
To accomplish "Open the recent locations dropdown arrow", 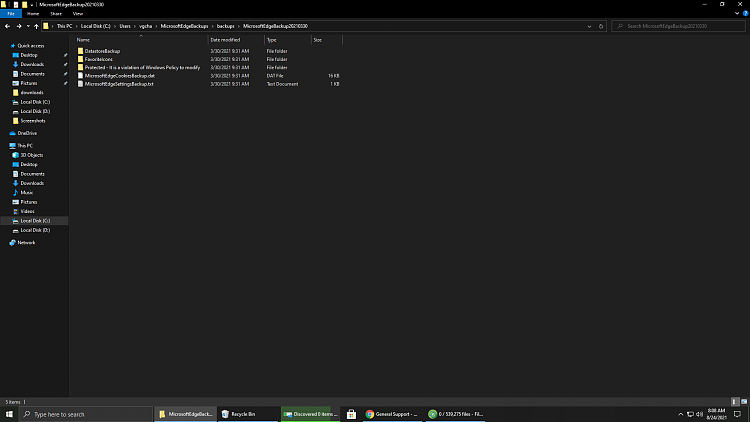I will (x=27, y=26).
